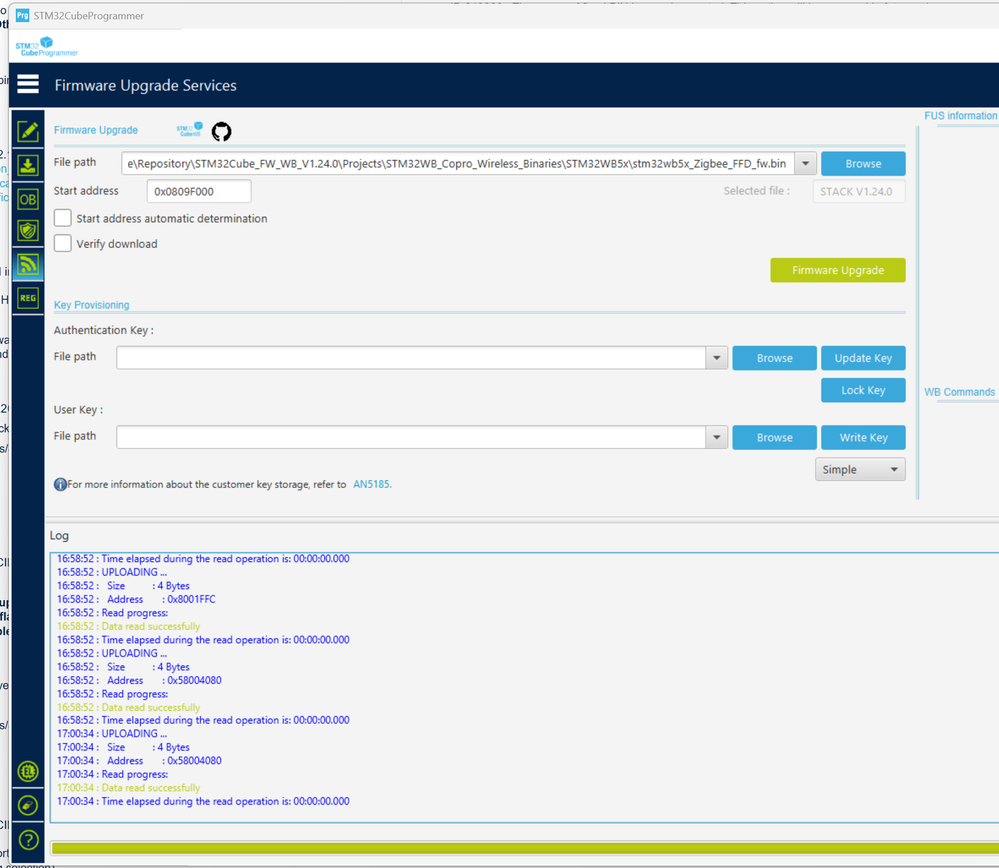The width and height of the screenshot is (999, 868).
Task: Open the GitHub repository icon
Action: click(x=221, y=131)
